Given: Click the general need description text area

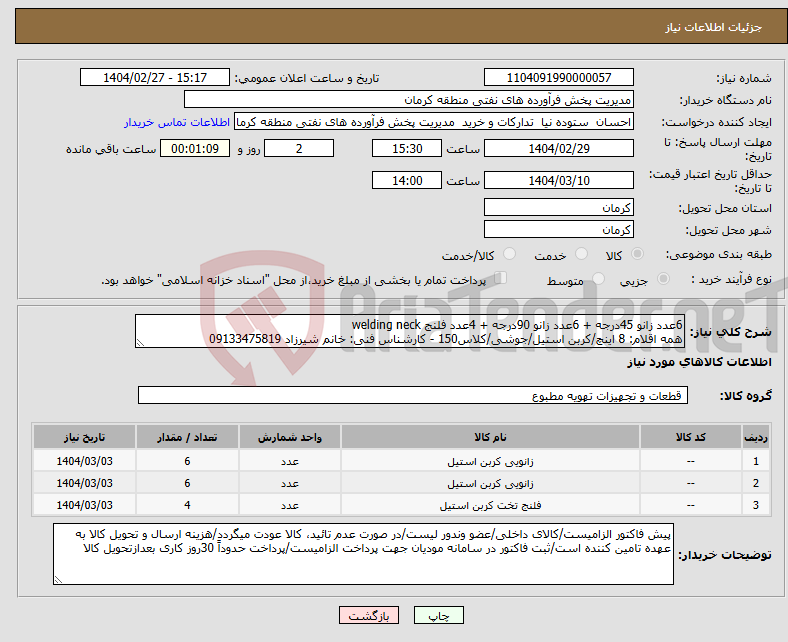Looking at the screenshot, I should tap(410, 331).
